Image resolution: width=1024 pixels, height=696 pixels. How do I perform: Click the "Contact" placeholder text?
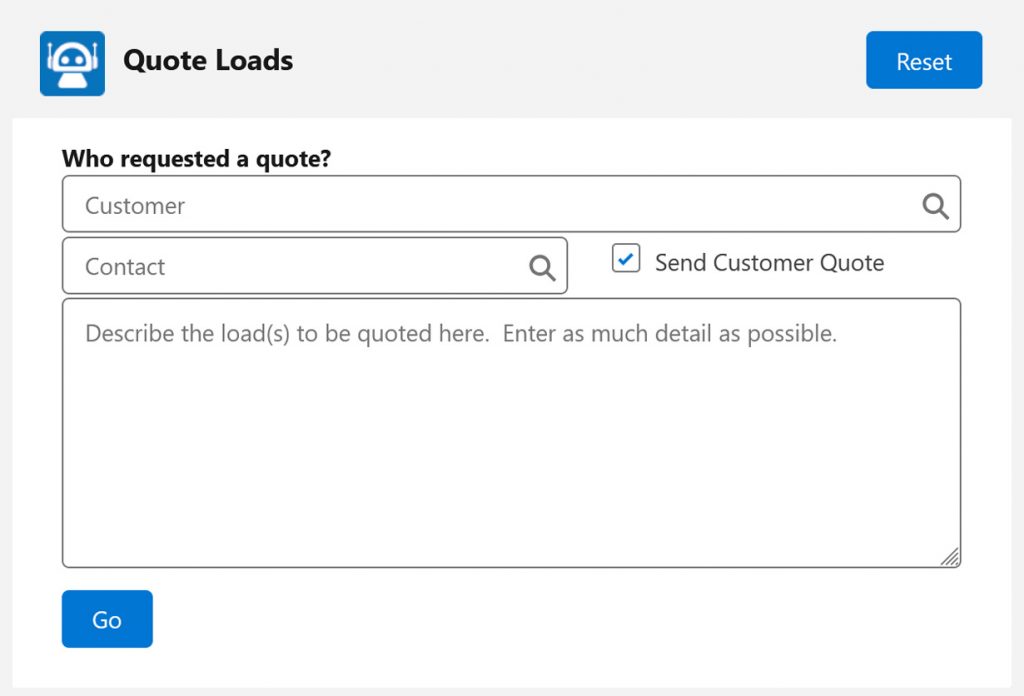point(125,267)
